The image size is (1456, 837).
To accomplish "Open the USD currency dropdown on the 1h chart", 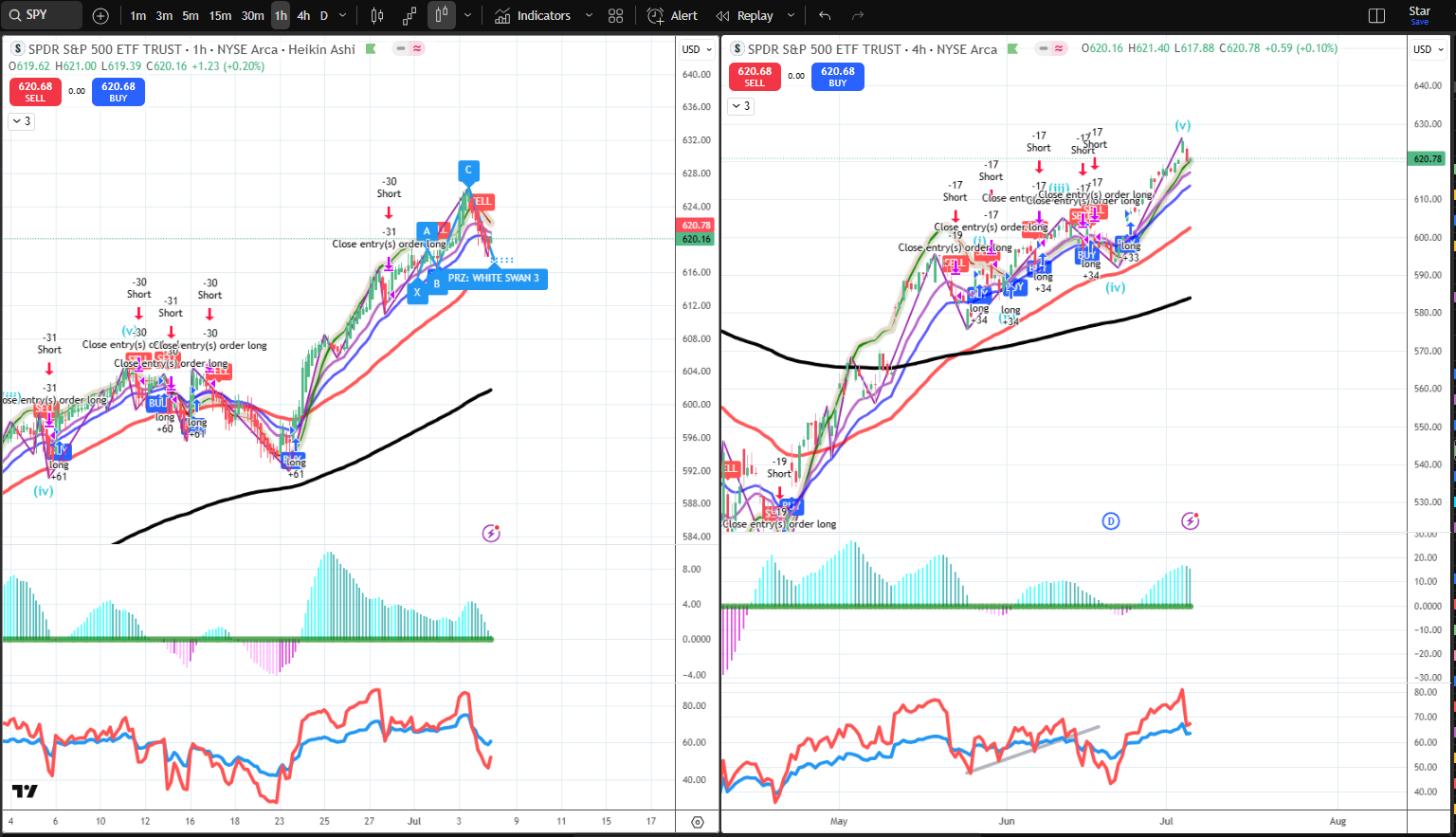I will (697, 49).
